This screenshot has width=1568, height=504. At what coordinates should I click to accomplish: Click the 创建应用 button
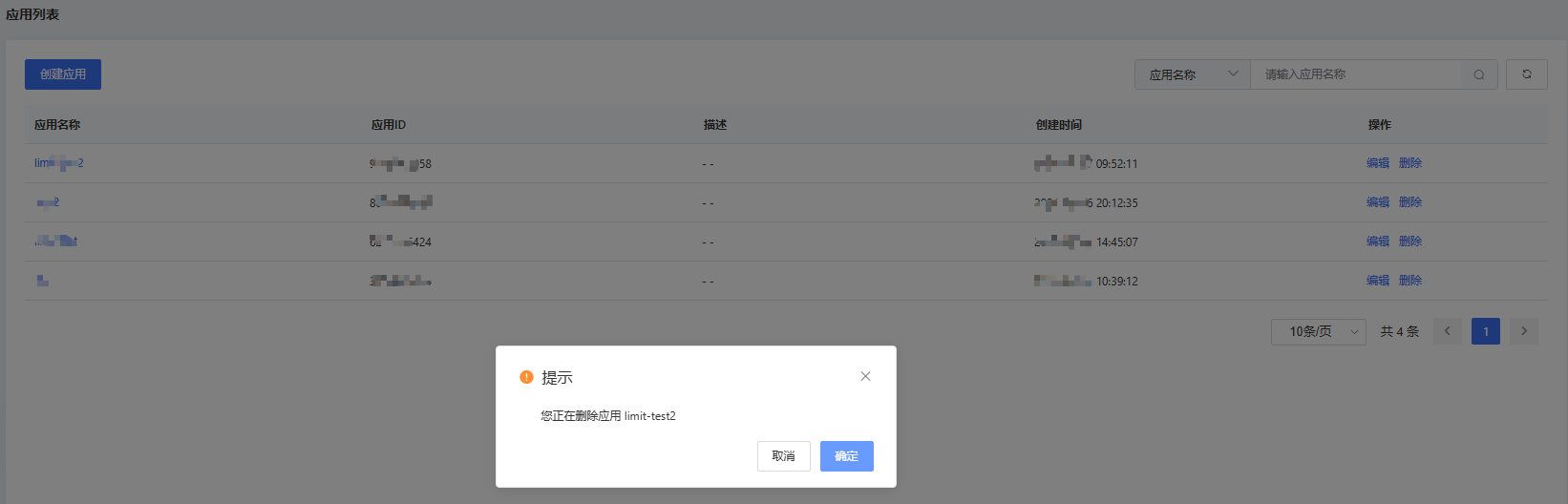tap(63, 74)
